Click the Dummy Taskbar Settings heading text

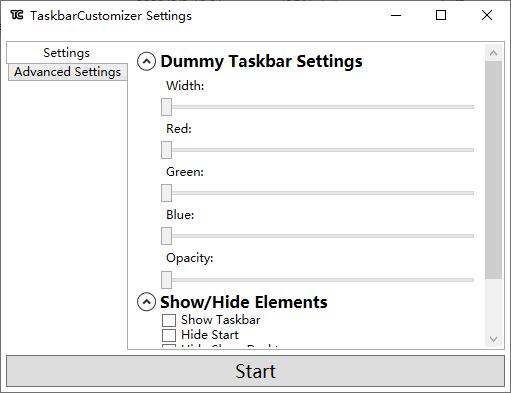point(261,62)
